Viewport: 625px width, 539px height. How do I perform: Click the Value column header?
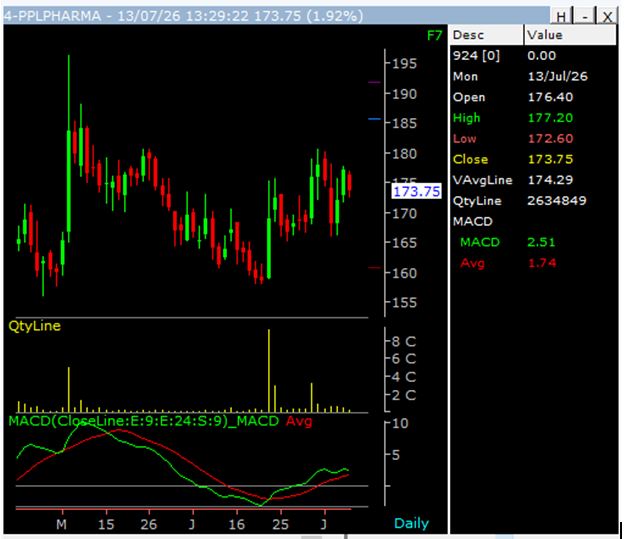click(x=570, y=35)
